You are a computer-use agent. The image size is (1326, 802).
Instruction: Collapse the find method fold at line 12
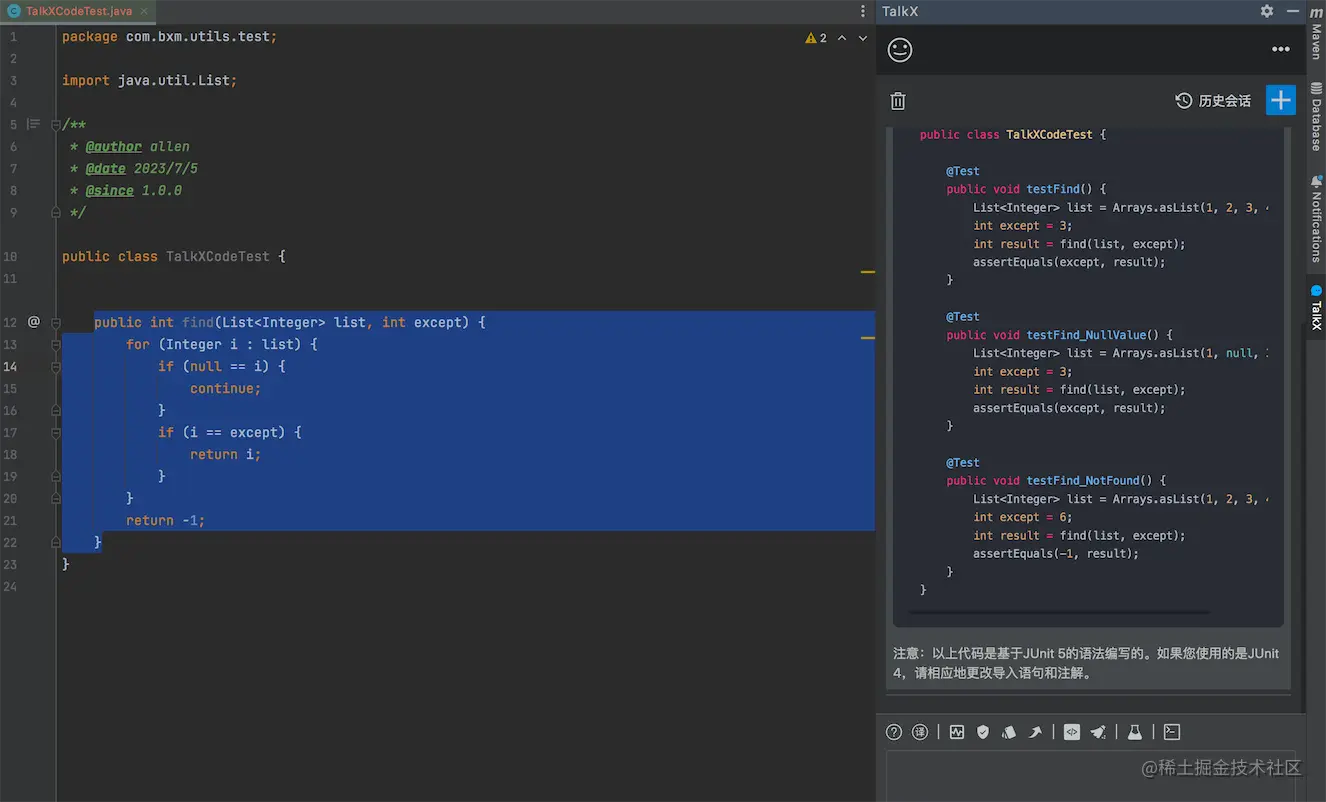(x=56, y=322)
